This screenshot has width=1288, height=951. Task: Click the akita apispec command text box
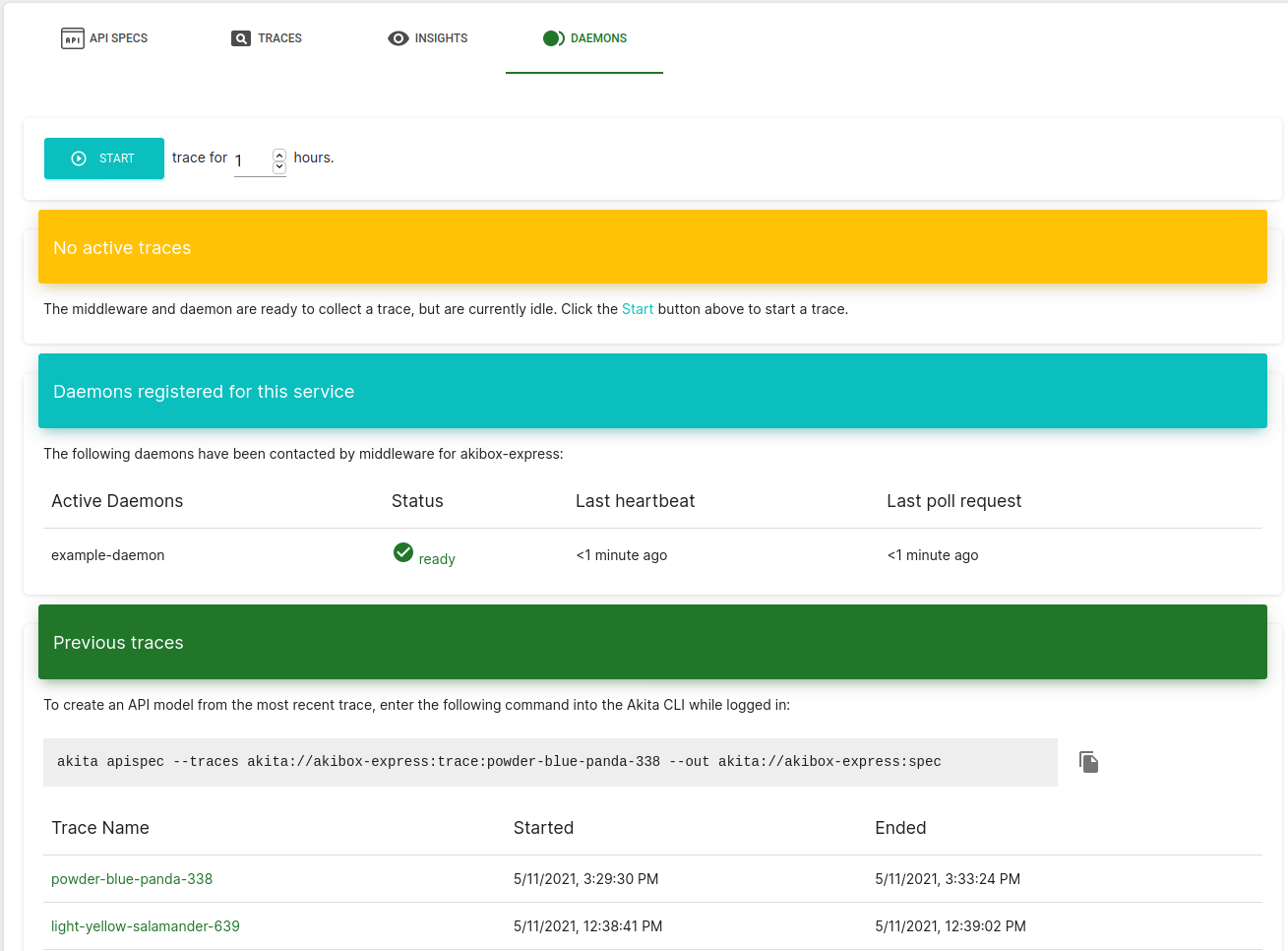[x=550, y=762]
